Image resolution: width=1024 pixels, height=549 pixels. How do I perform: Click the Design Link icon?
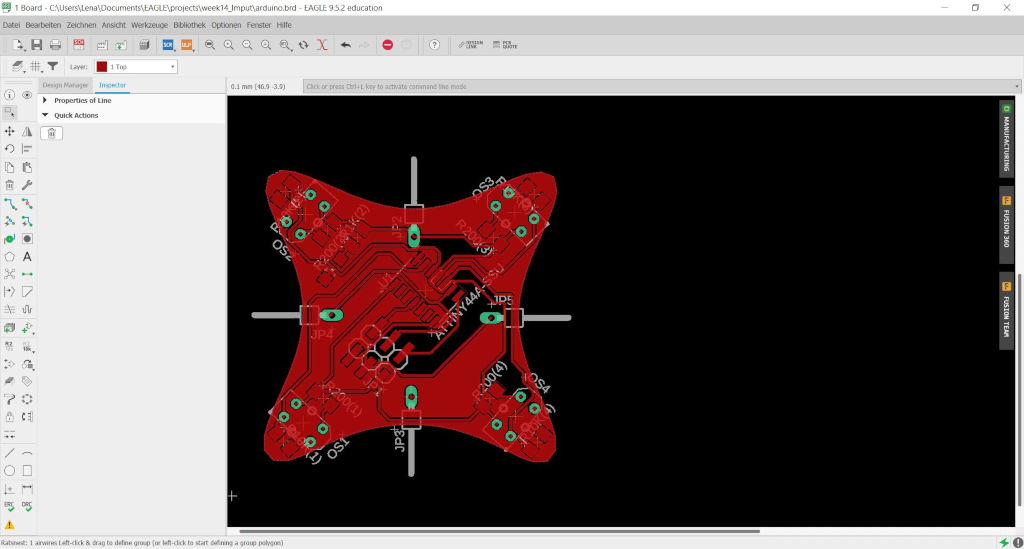click(x=471, y=45)
